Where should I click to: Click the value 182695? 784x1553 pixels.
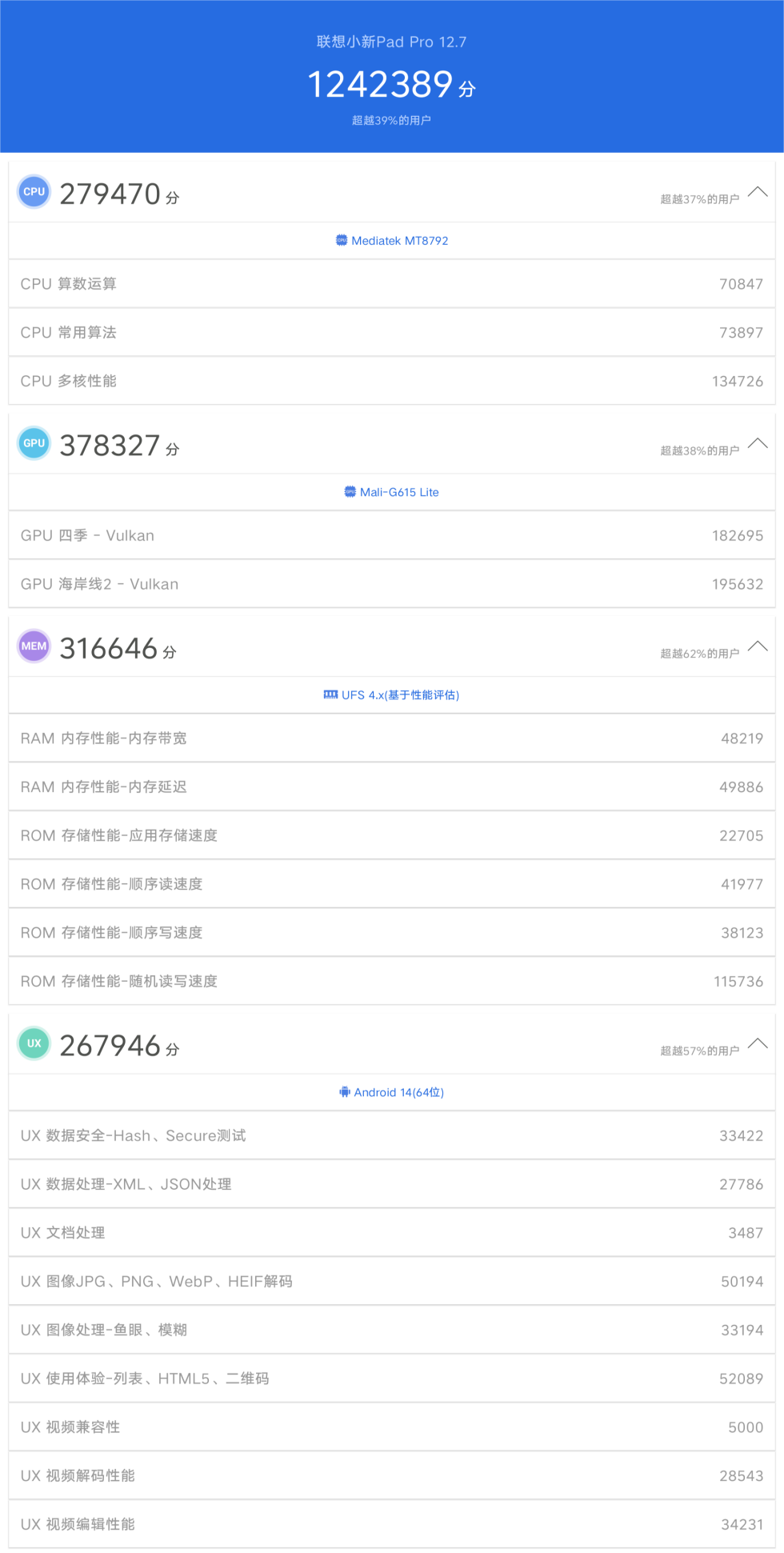pyautogui.click(x=738, y=536)
